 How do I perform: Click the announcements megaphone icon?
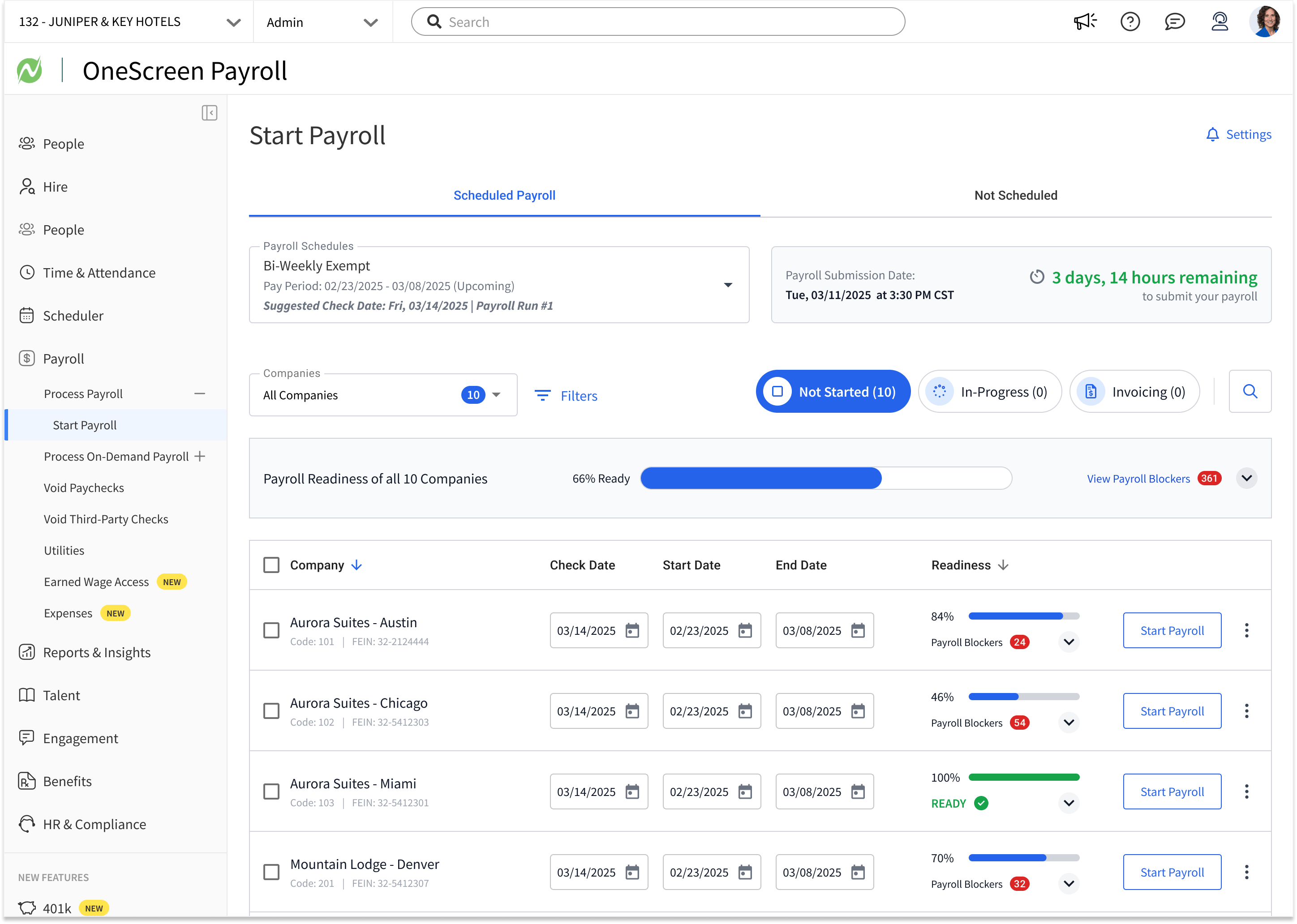click(x=1085, y=21)
